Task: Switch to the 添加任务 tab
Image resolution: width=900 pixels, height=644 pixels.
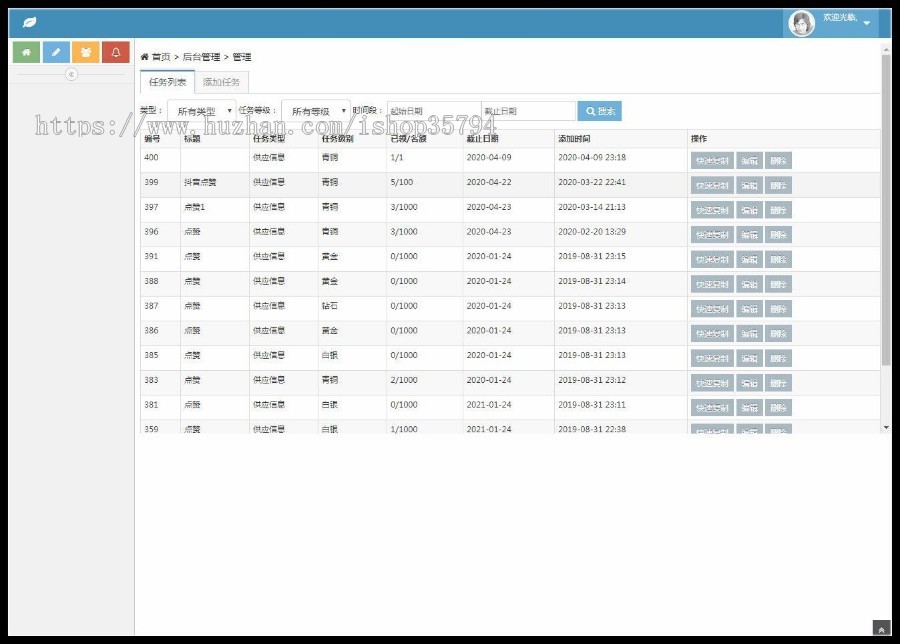Action: click(x=221, y=82)
